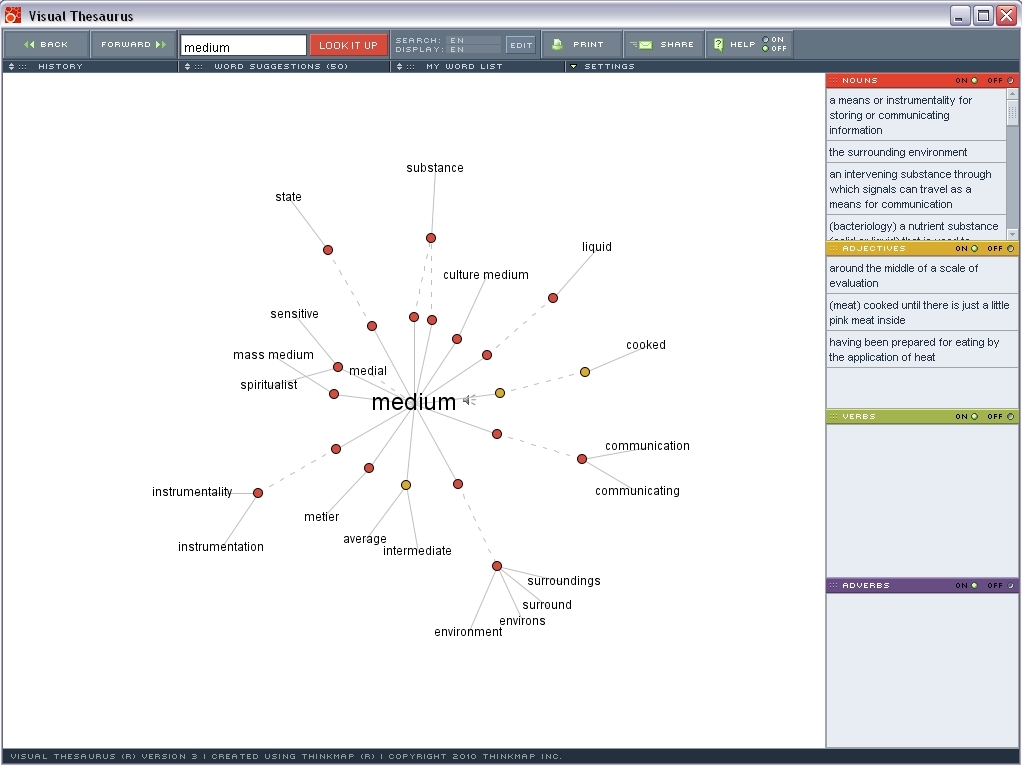Image resolution: width=1022 pixels, height=766 pixels.
Task: Click the word surround in the graph
Action: pyautogui.click(x=547, y=605)
